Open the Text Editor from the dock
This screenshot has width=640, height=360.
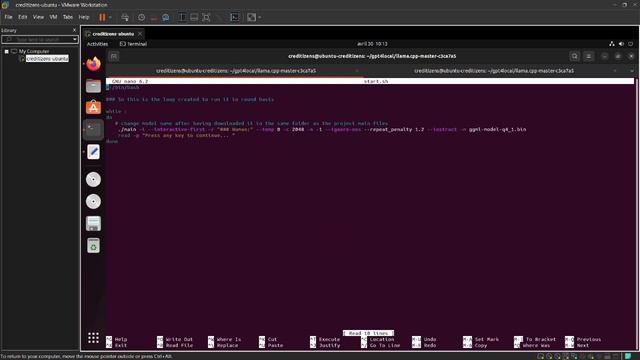93,152
